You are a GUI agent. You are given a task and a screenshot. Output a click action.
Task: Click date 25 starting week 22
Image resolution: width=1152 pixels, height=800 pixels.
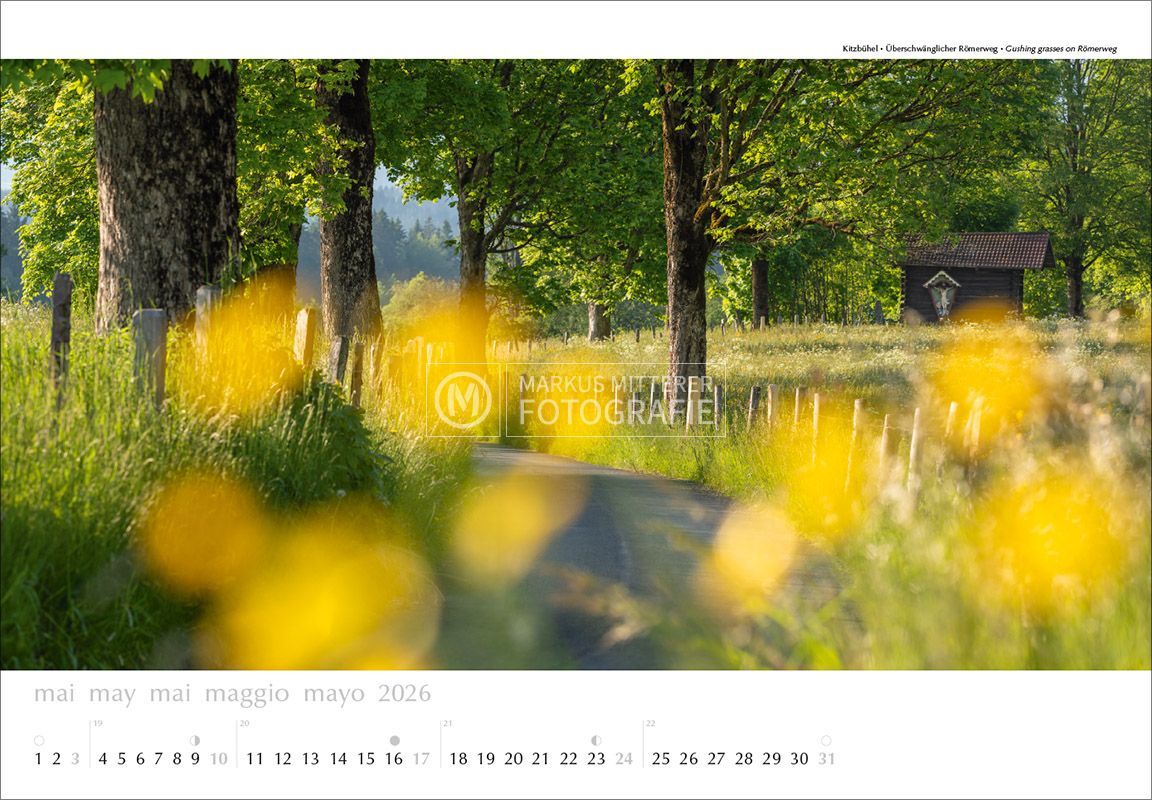(662, 758)
